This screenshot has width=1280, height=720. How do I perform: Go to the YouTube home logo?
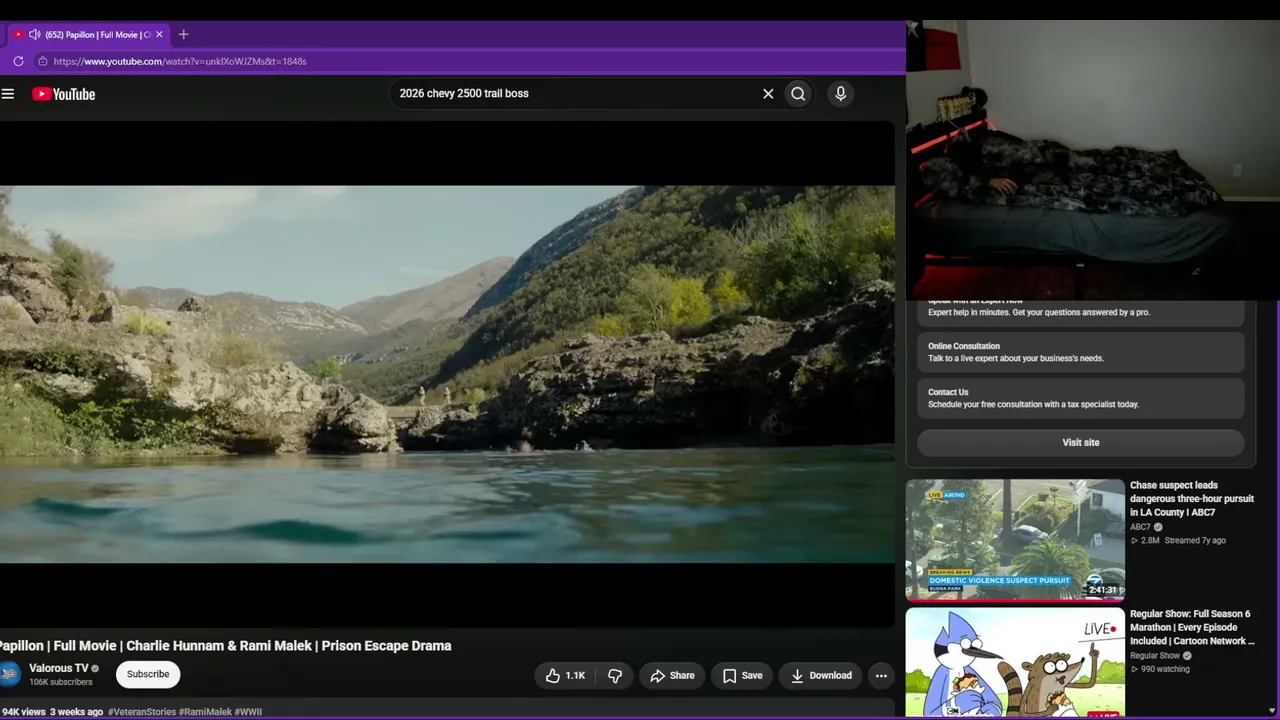click(x=63, y=94)
